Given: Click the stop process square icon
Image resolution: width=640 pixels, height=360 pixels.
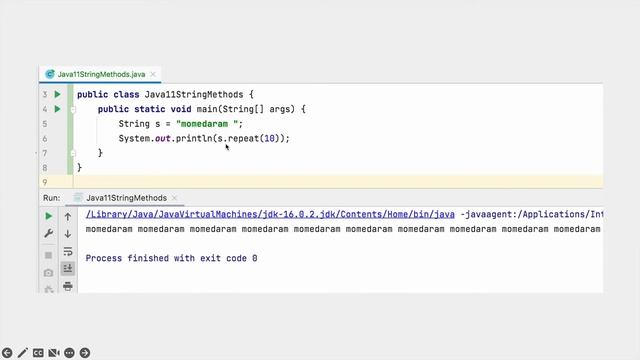Looking at the screenshot, I should point(48,255).
